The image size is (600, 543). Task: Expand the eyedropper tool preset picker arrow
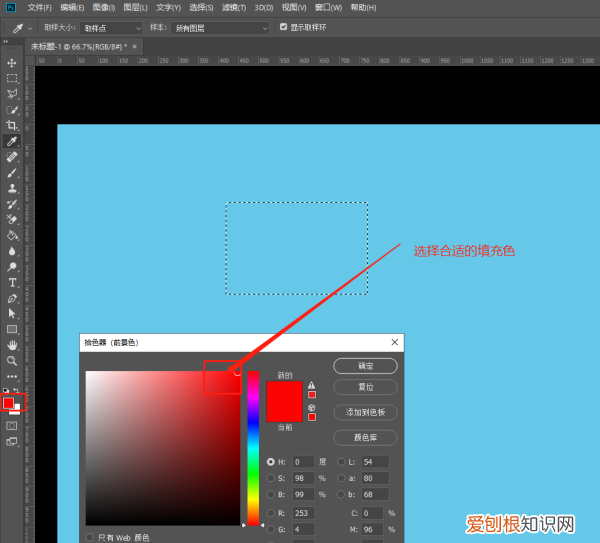(x=29, y=28)
